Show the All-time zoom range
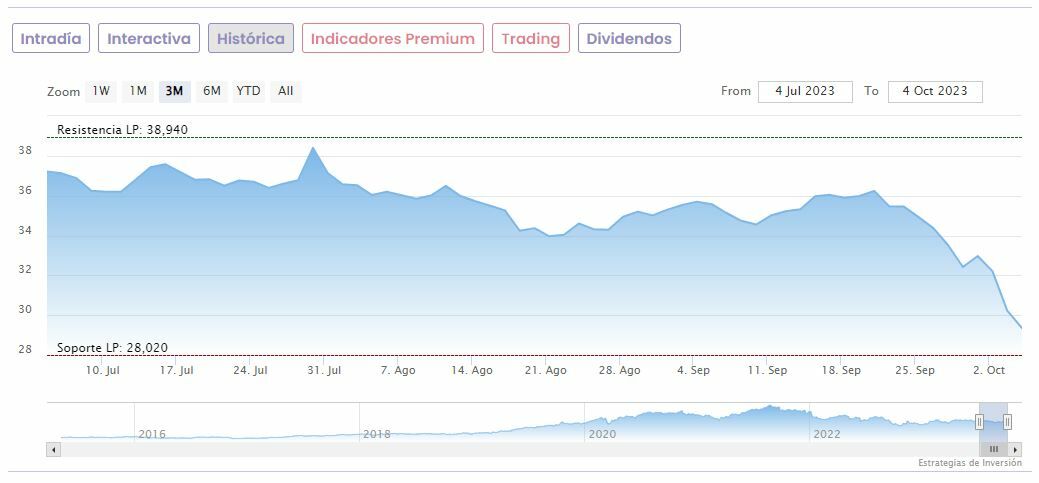Viewport: 1039px width, 483px height. point(286,91)
